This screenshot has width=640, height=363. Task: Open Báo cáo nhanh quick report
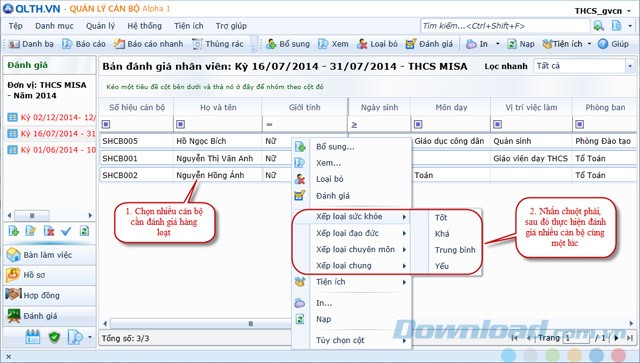click(x=149, y=44)
